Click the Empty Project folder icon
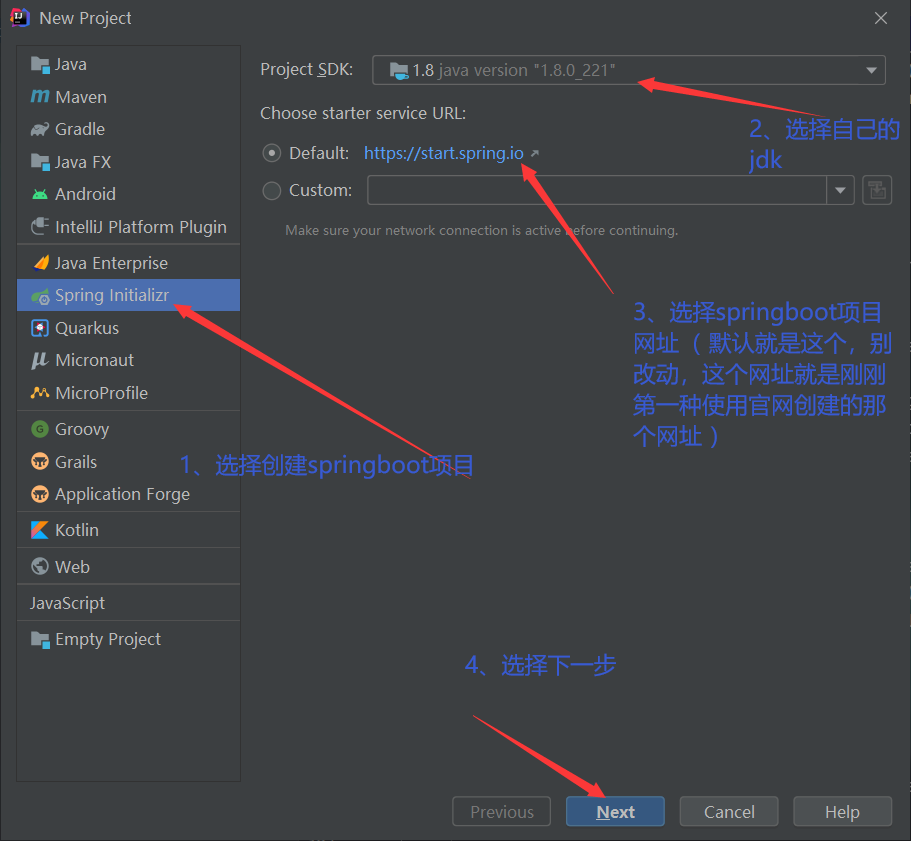This screenshot has width=911, height=841. 40,639
